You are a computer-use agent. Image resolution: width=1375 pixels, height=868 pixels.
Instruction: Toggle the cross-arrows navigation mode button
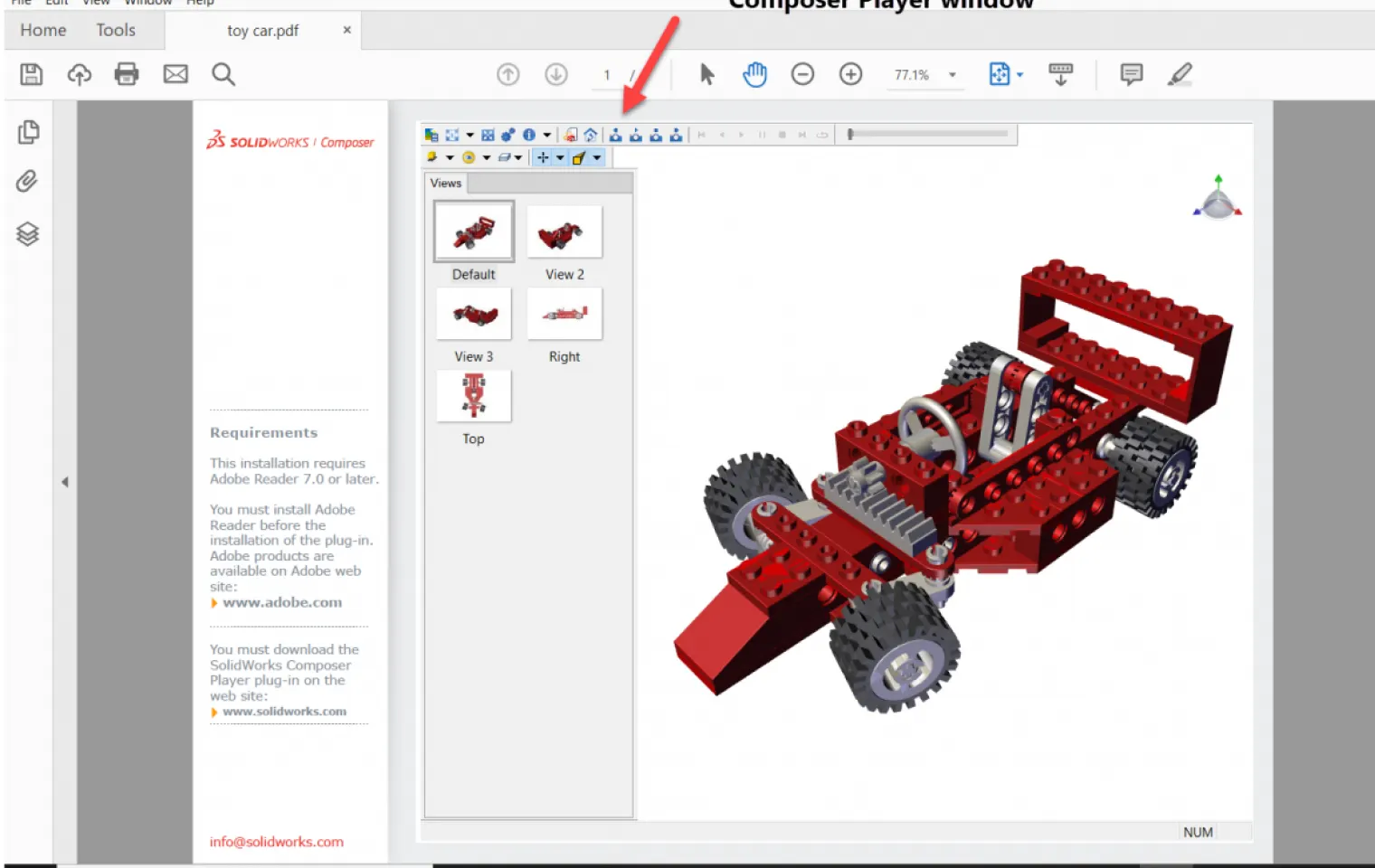543,157
